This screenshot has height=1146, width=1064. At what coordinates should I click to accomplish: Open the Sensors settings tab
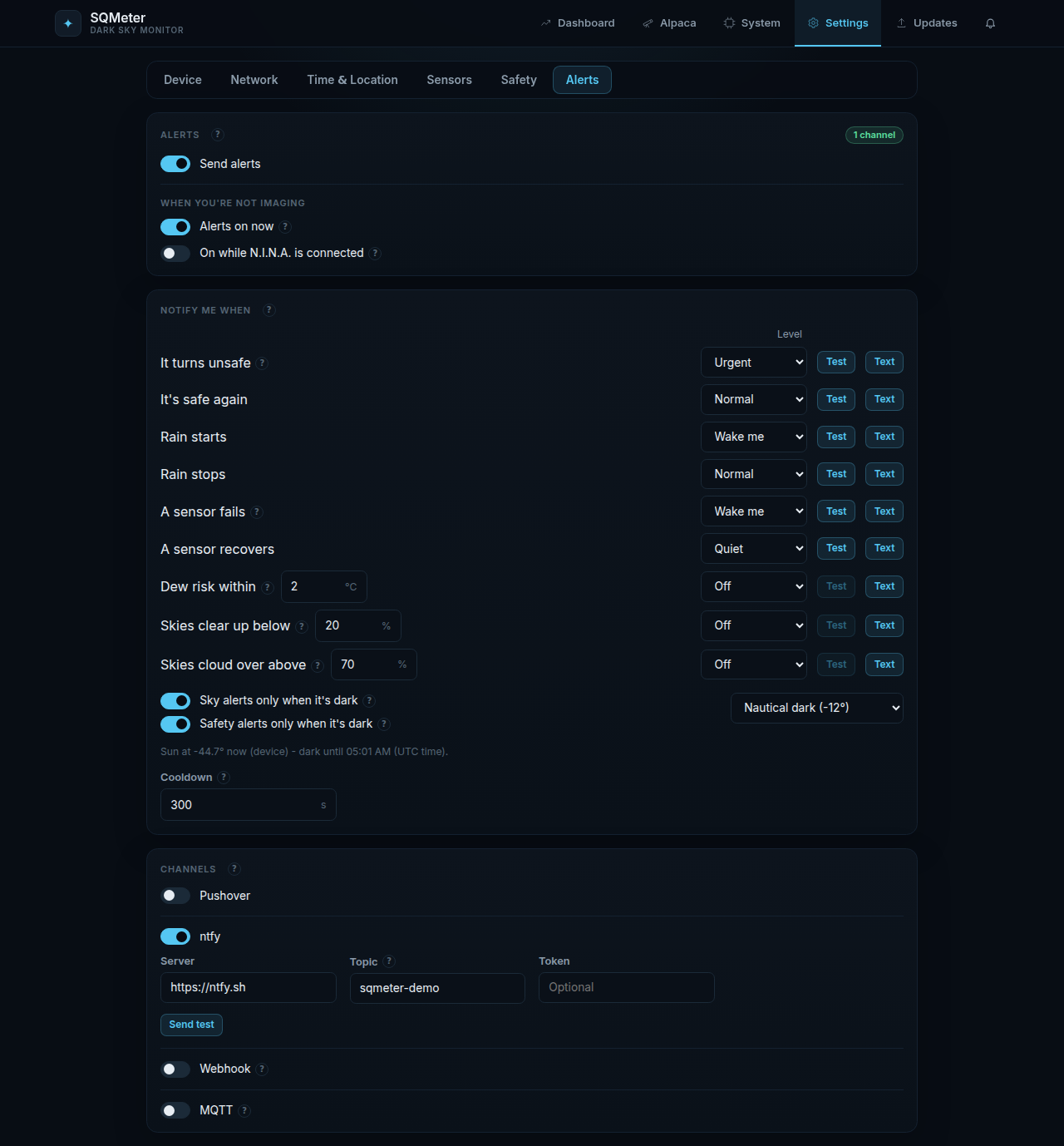(450, 80)
